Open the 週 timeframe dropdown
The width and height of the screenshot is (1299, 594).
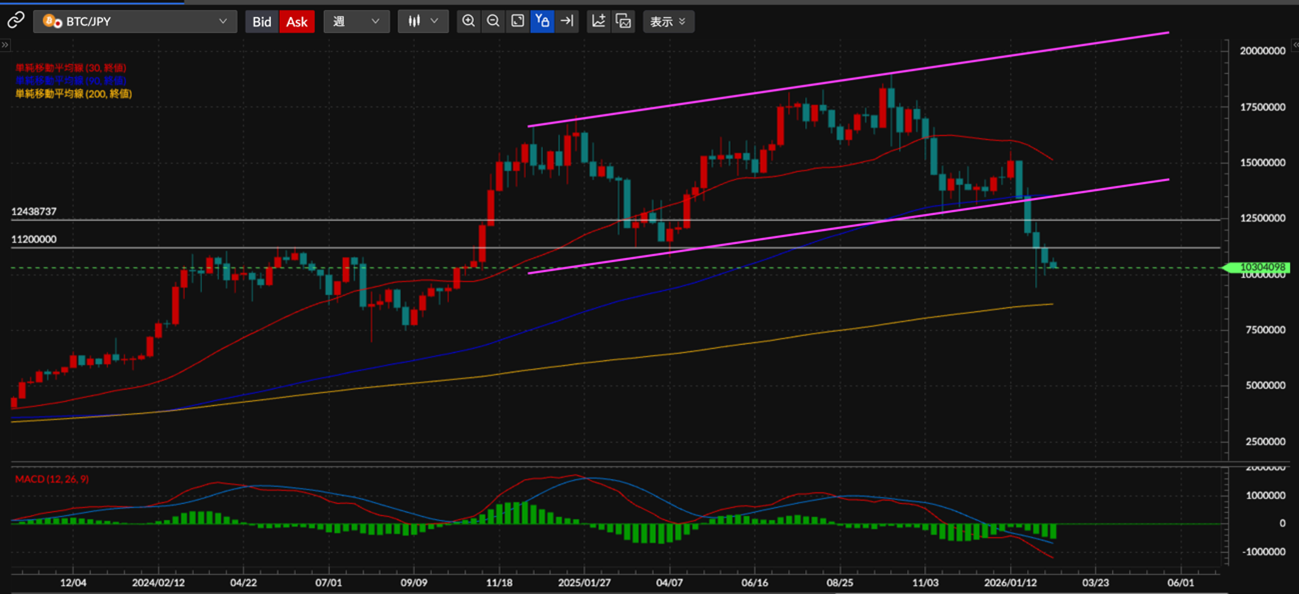pyautogui.click(x=356, y=21)
